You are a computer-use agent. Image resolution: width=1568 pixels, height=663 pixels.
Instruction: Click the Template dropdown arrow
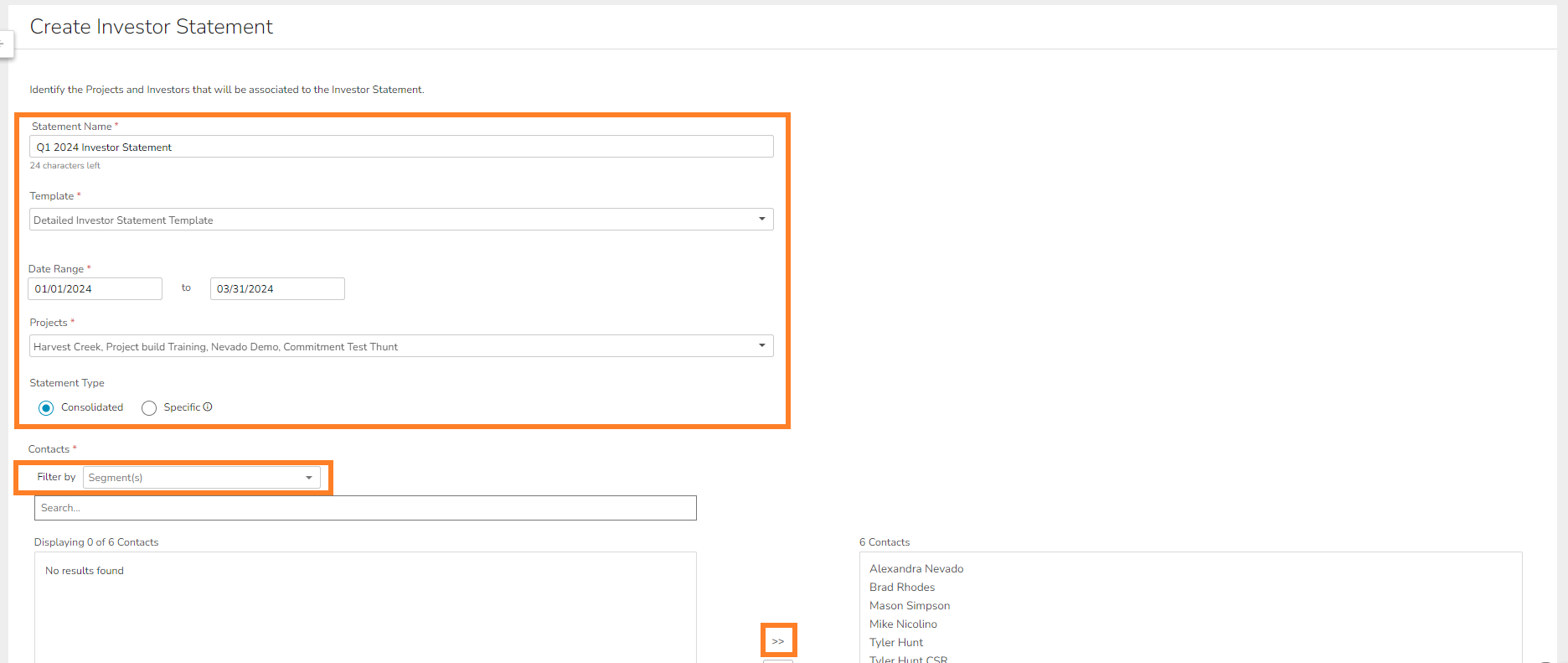pos(761,220)
